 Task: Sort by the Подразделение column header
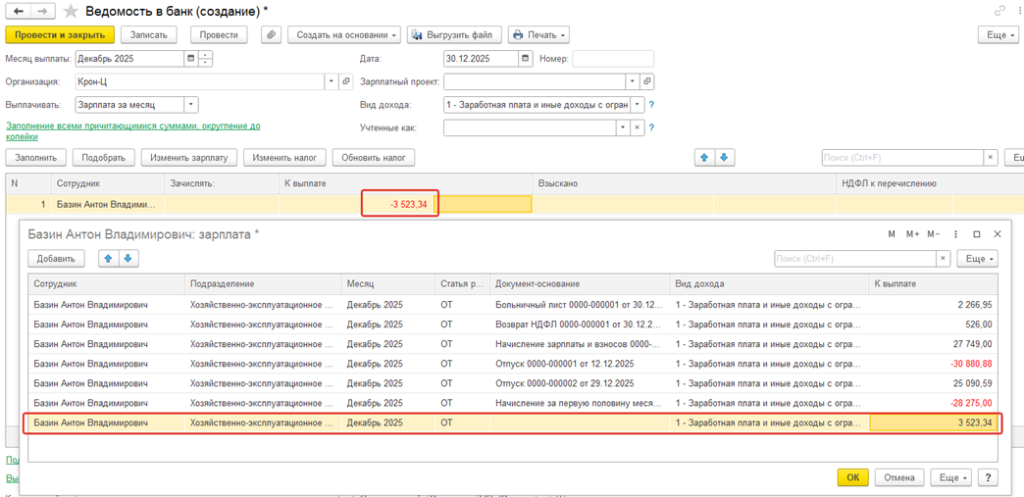pyautogui.click(x=263, y=284)
